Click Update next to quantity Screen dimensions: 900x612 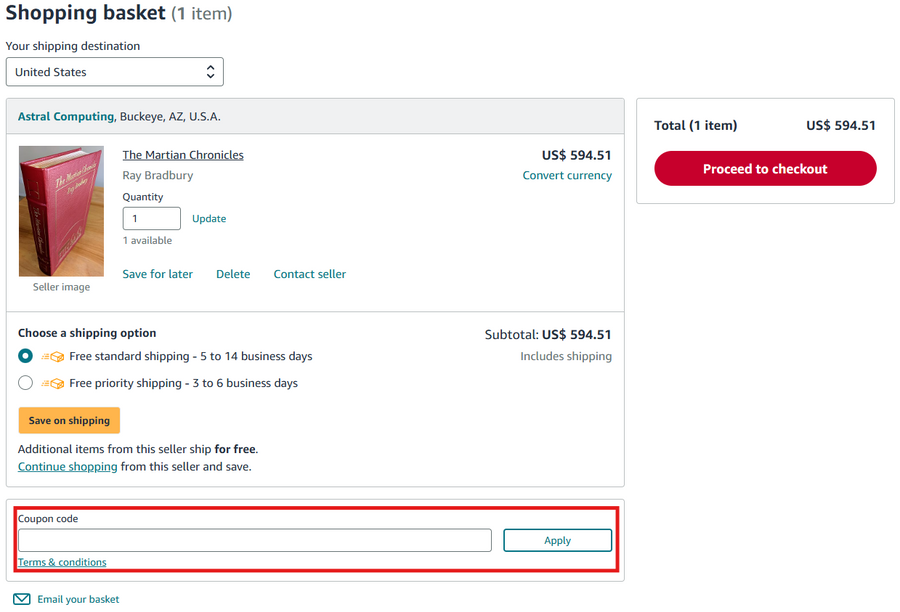(x=209, y=218)
